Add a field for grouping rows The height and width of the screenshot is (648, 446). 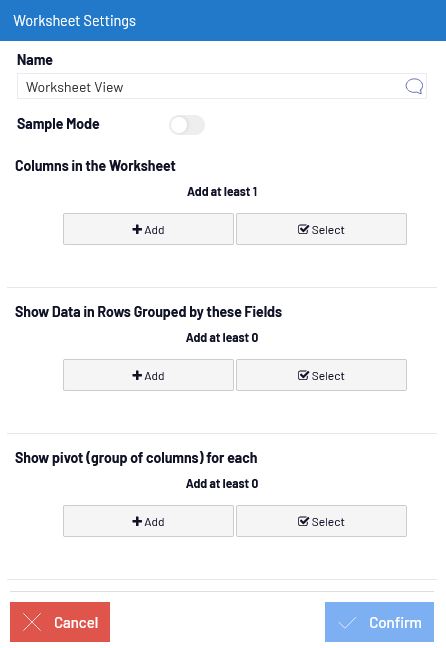148,375
